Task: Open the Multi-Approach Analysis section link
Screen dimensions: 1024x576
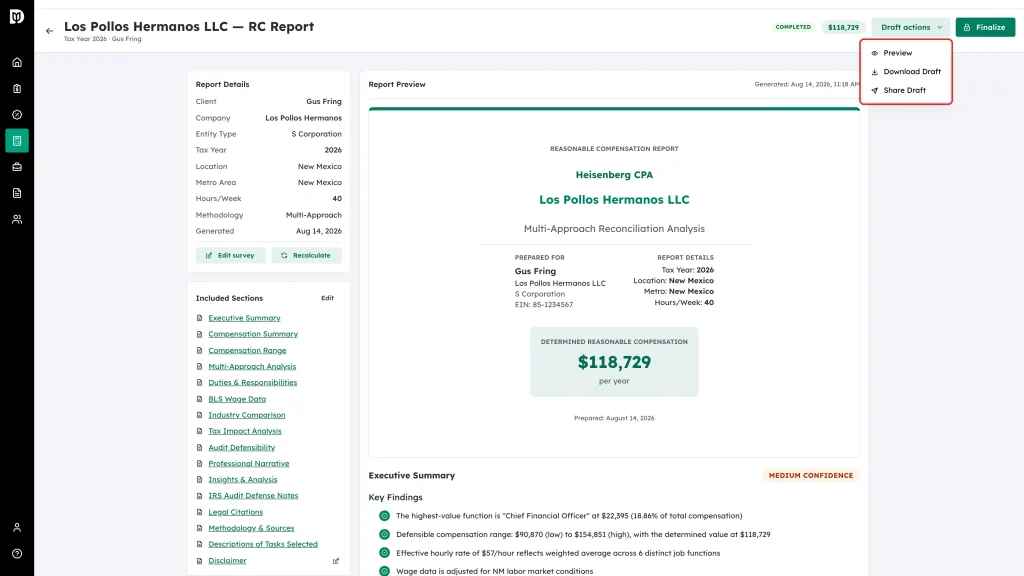Action: tap(252, 366)
